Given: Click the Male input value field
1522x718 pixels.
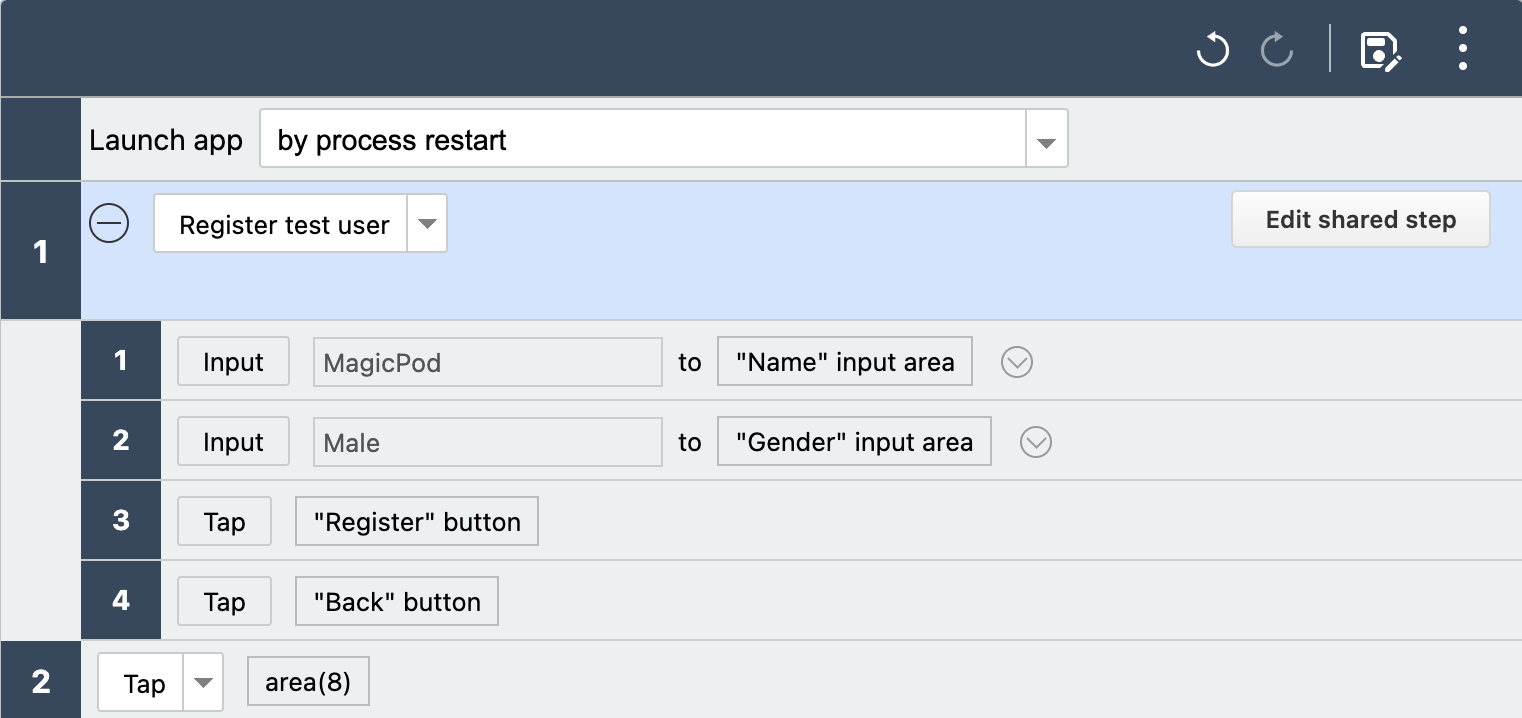Looking at the screenshot, I should click(x=488, y=442).
